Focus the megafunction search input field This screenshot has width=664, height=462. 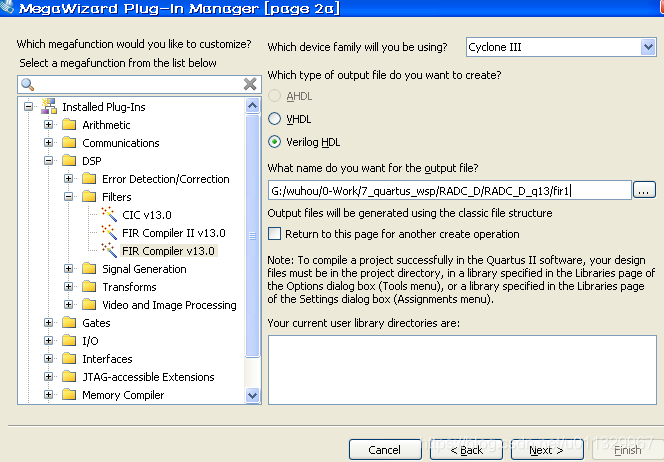click(x=139, y=84)
